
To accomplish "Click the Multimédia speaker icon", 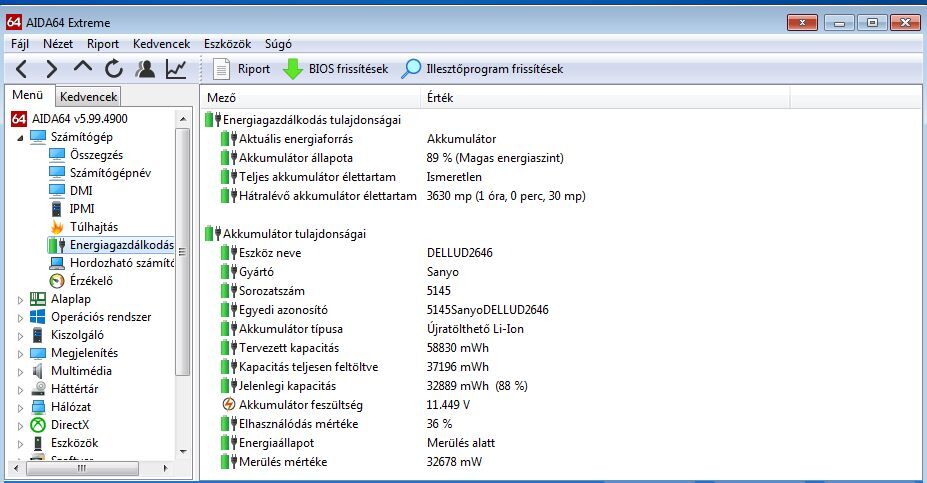I will tap(38, 371).
